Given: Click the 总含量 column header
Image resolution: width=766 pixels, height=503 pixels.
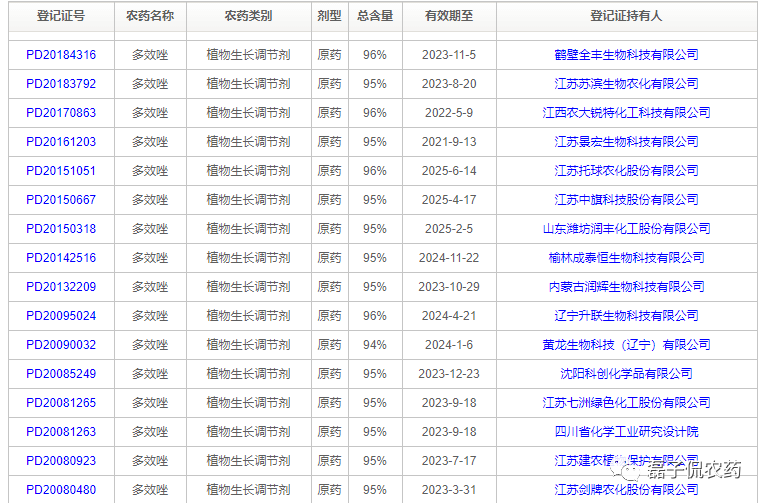Looking at the screenshot, I should point(375,16).
